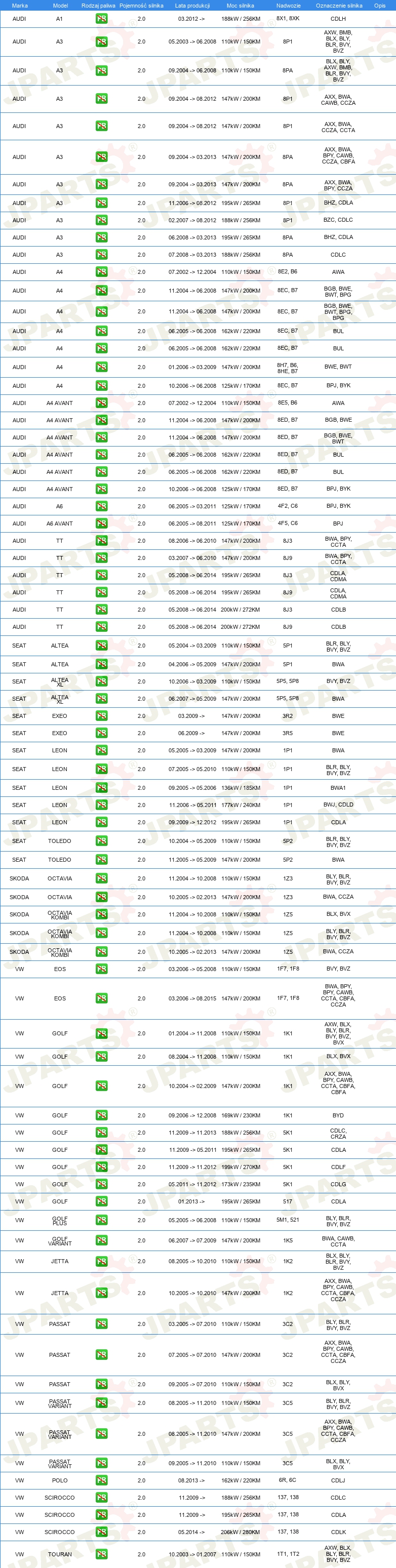Select the '4F5, C6' body cell

(288, 524)
